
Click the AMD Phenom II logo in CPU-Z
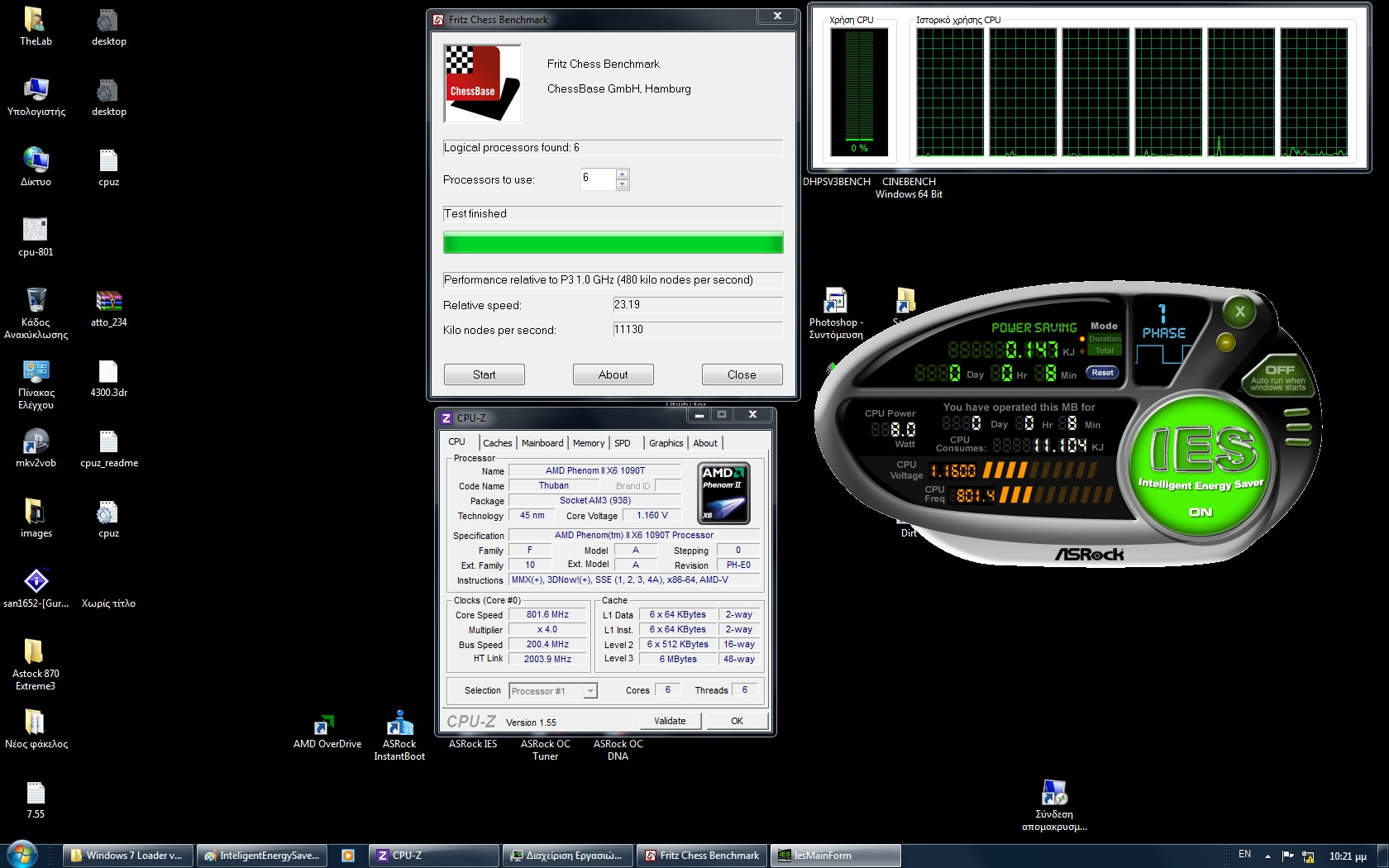[724, 494]
